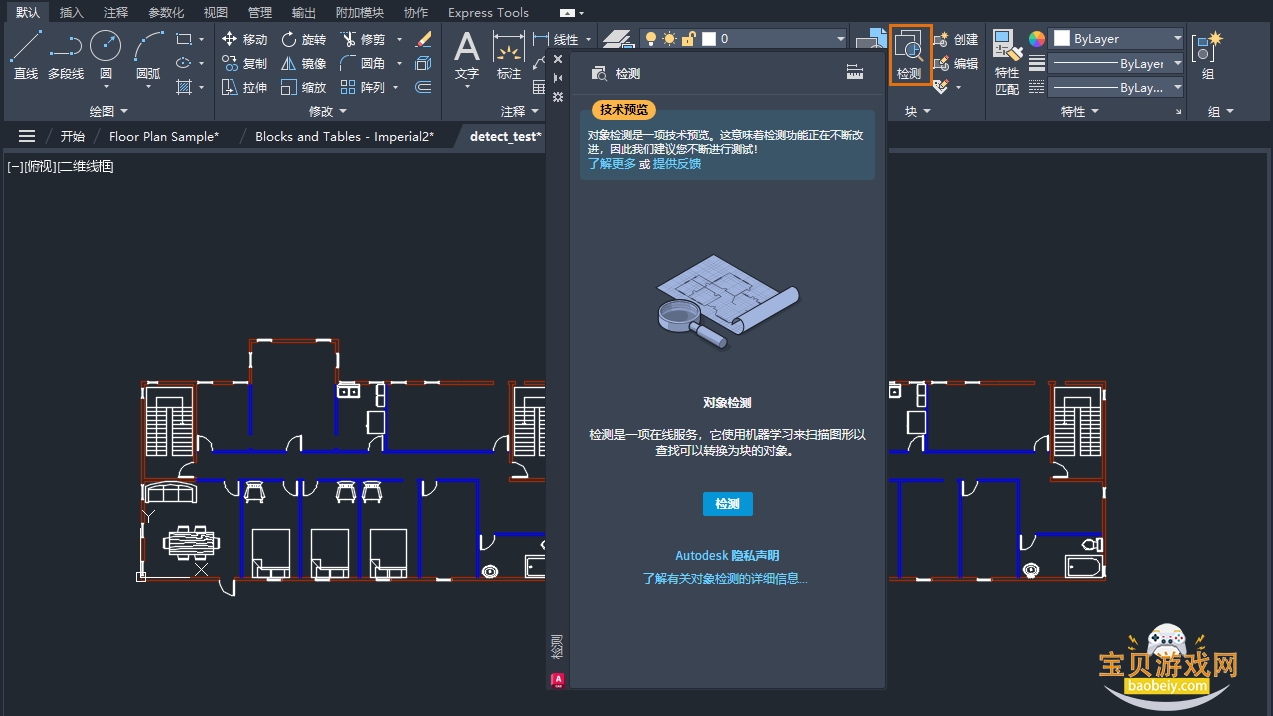Switch to the View (视图) ribbon tab
1273x716 pixels.
[215, 13]
